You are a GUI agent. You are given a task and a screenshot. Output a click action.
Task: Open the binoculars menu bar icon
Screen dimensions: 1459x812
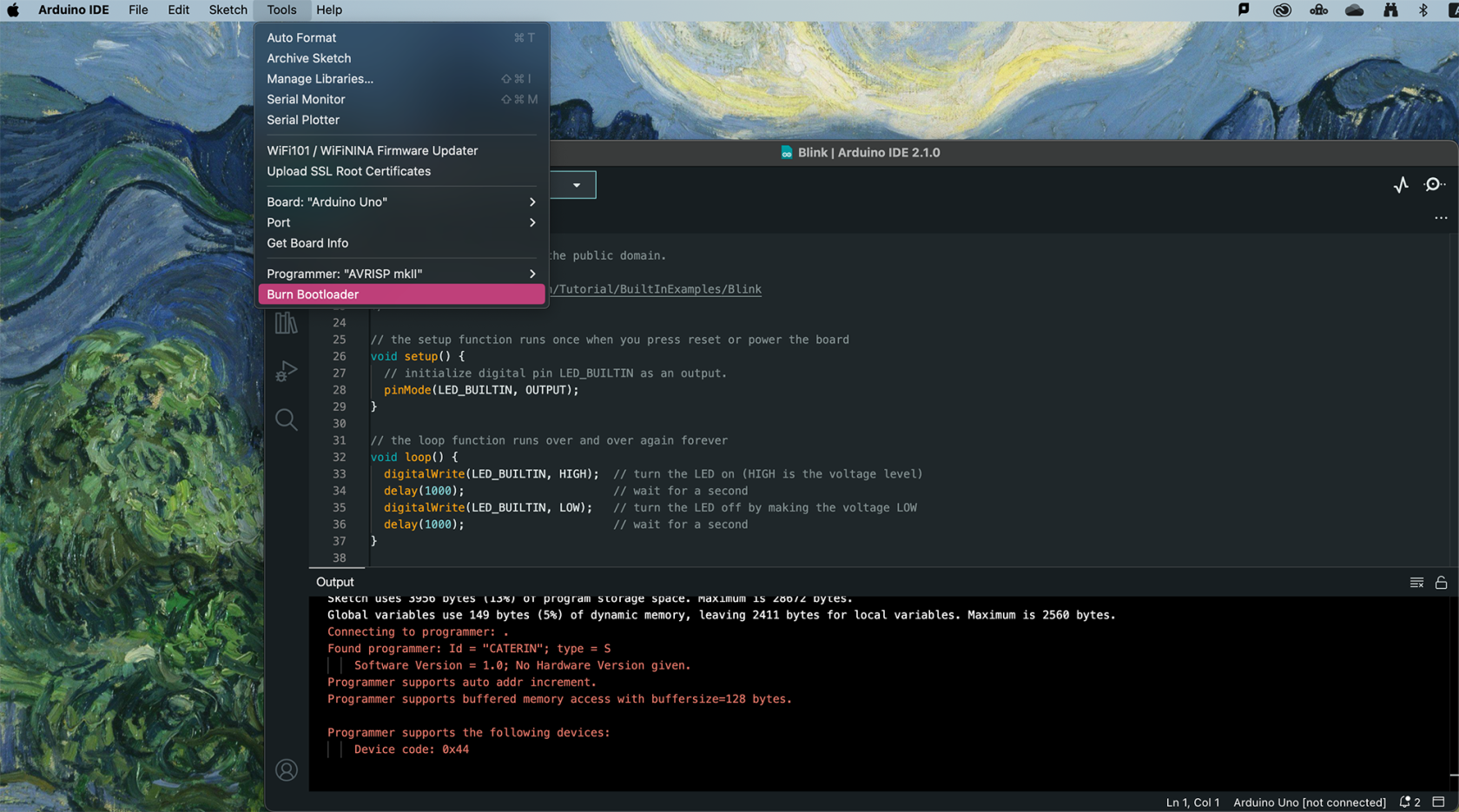(1390, 10)
